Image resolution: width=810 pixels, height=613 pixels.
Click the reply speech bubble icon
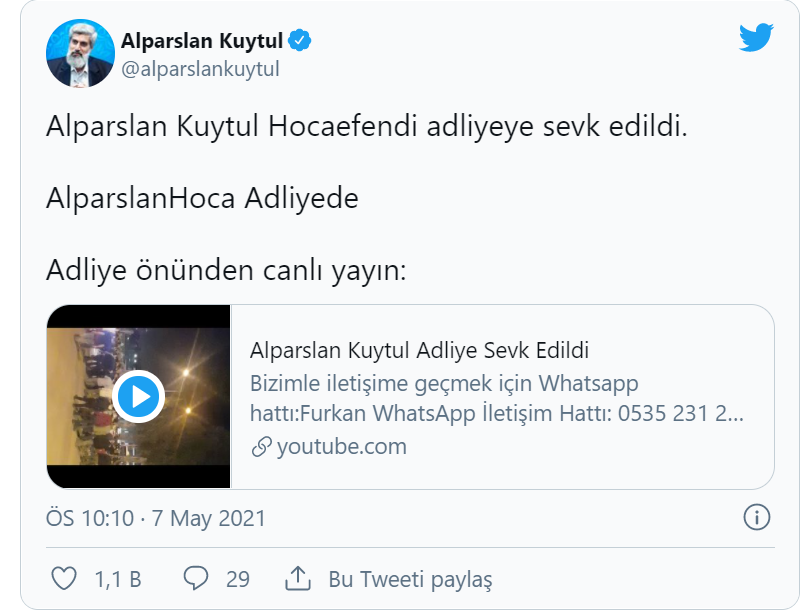pyautogui.click(x=196, y=578)
